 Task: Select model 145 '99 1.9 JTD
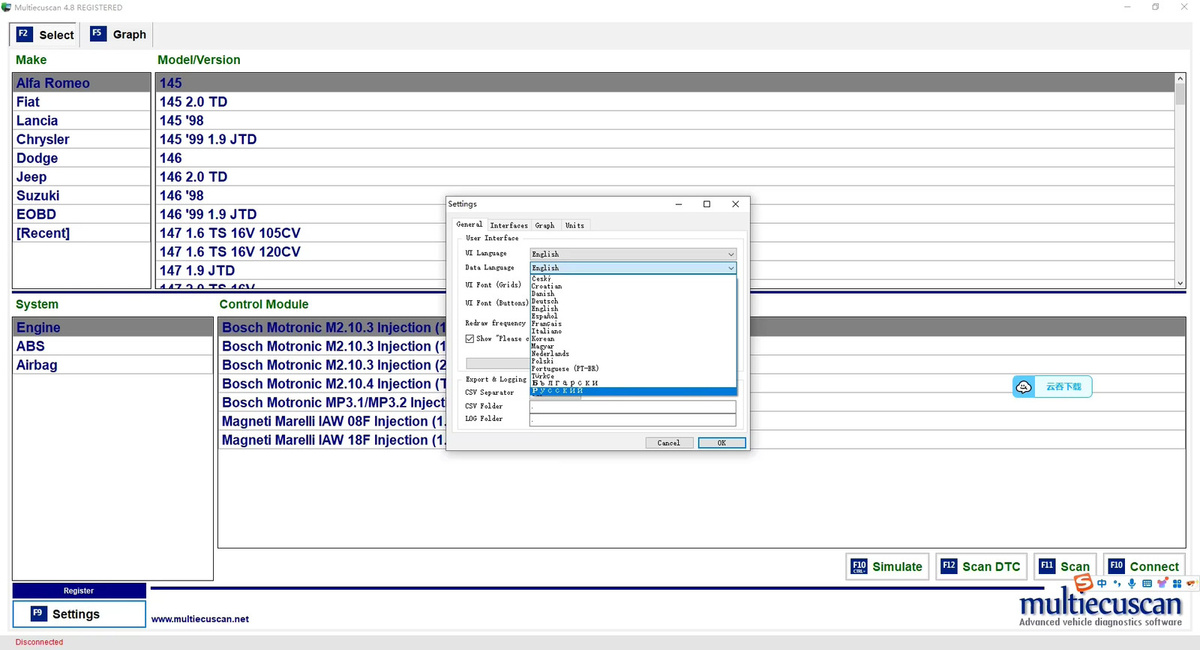click(x=664, y=139)
